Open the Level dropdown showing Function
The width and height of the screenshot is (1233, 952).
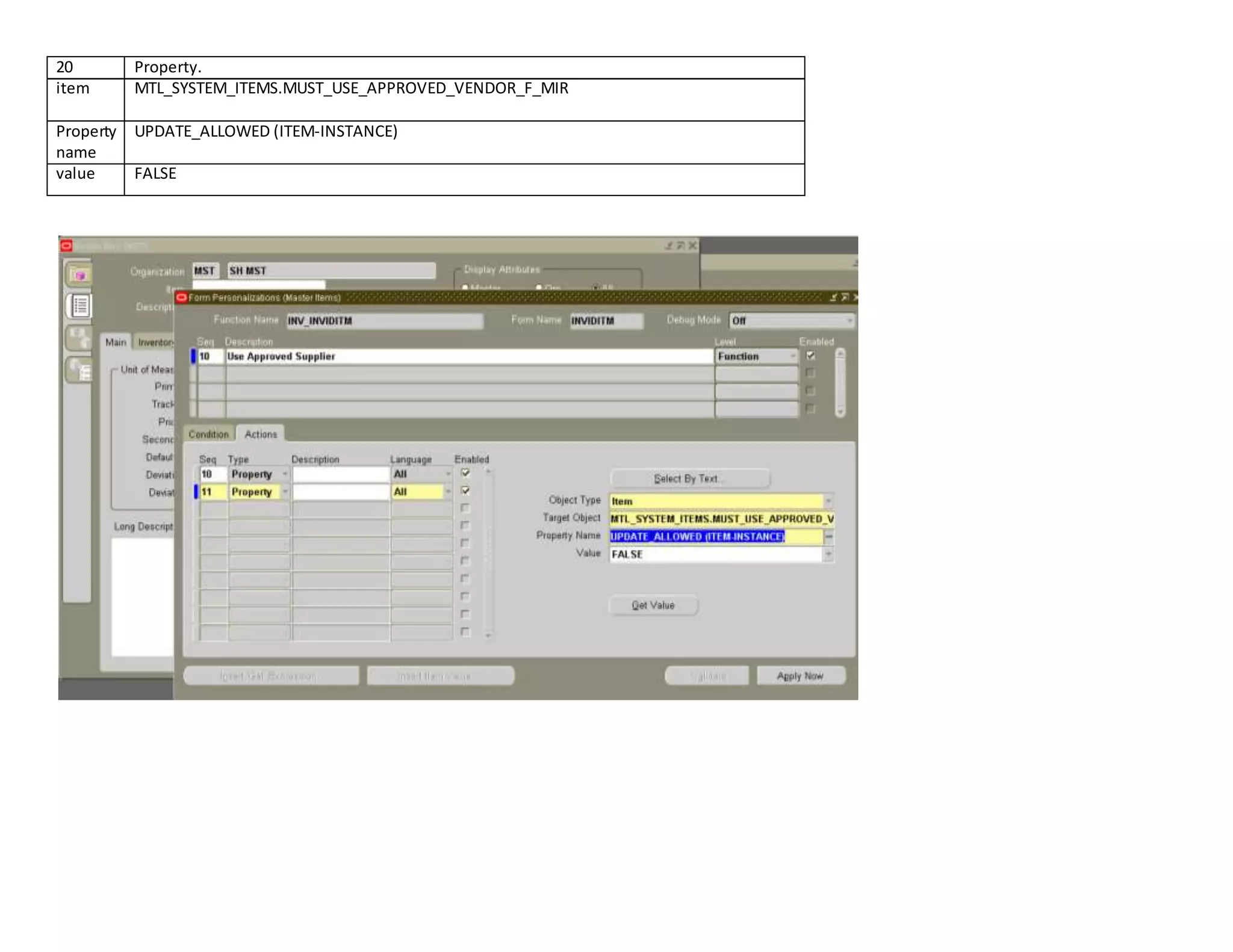793,356
